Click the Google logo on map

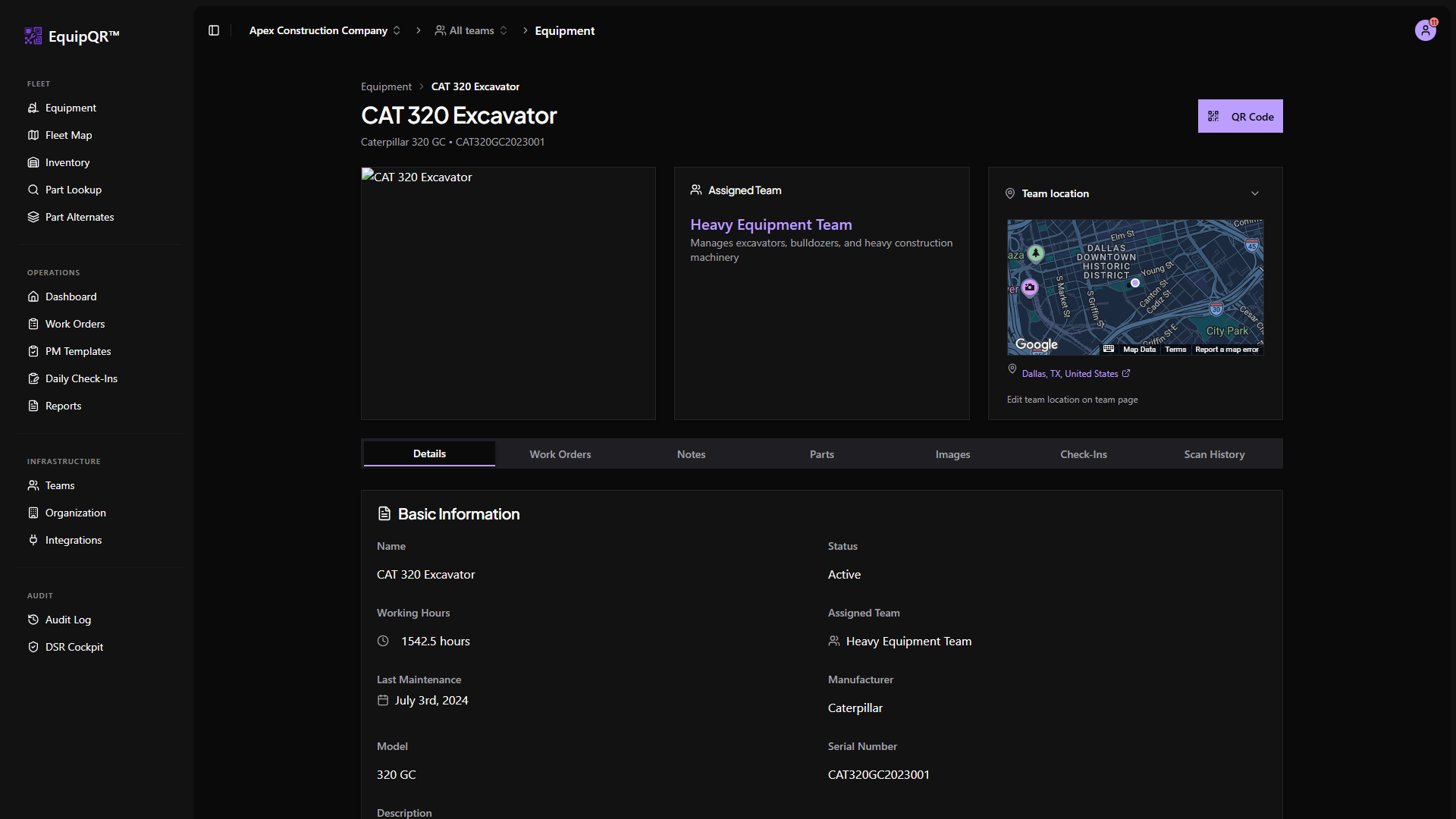(1037, 344)
